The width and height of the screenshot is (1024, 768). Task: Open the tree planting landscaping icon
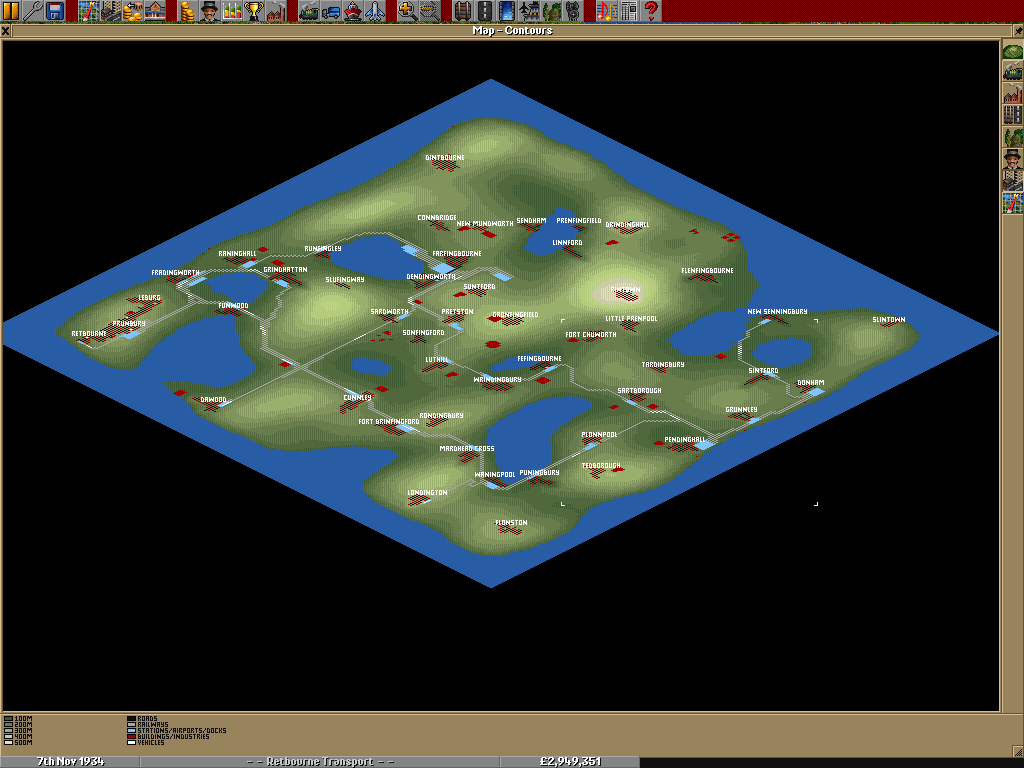551,10
